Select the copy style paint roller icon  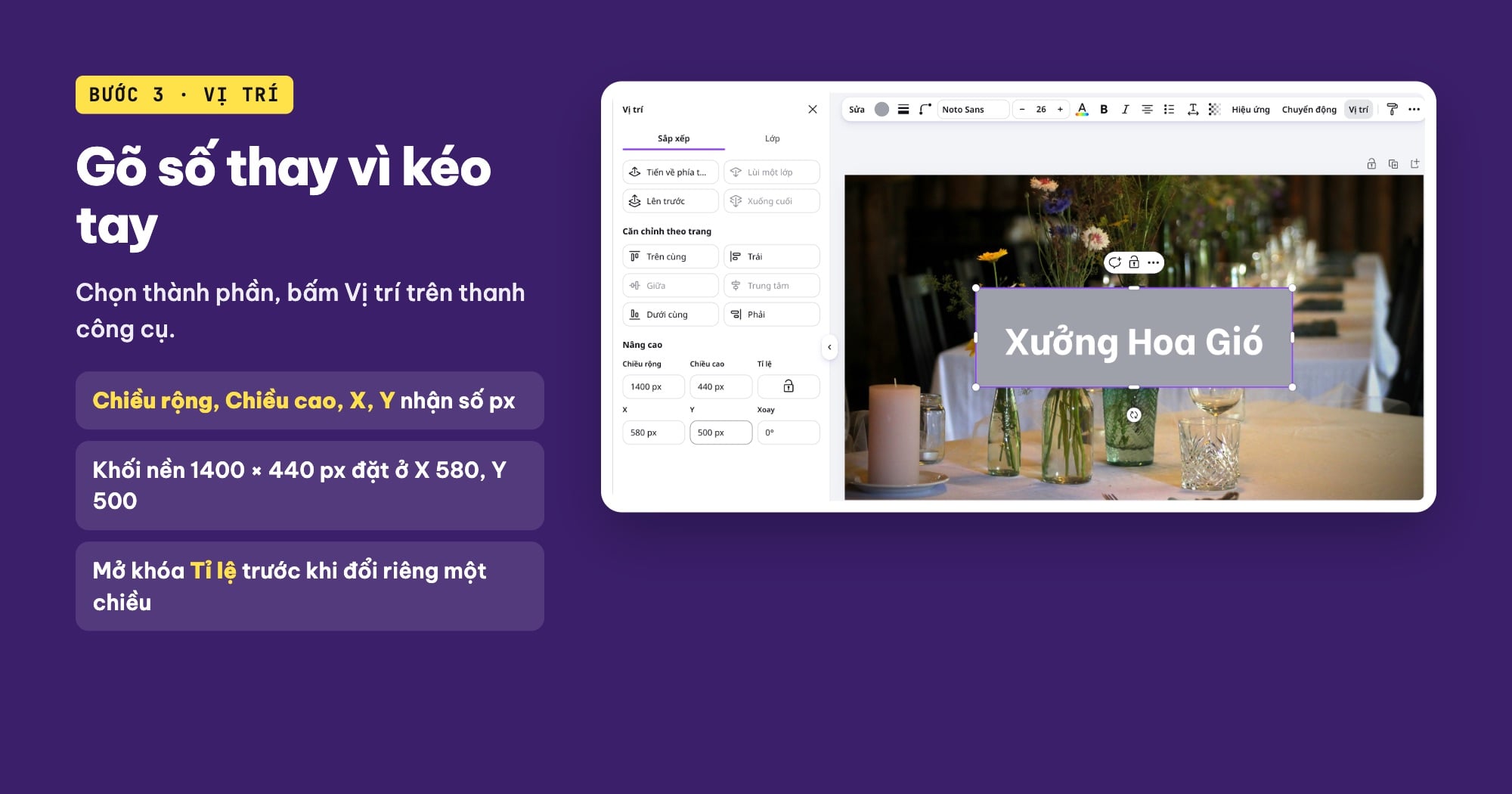tap(1392, 110)
